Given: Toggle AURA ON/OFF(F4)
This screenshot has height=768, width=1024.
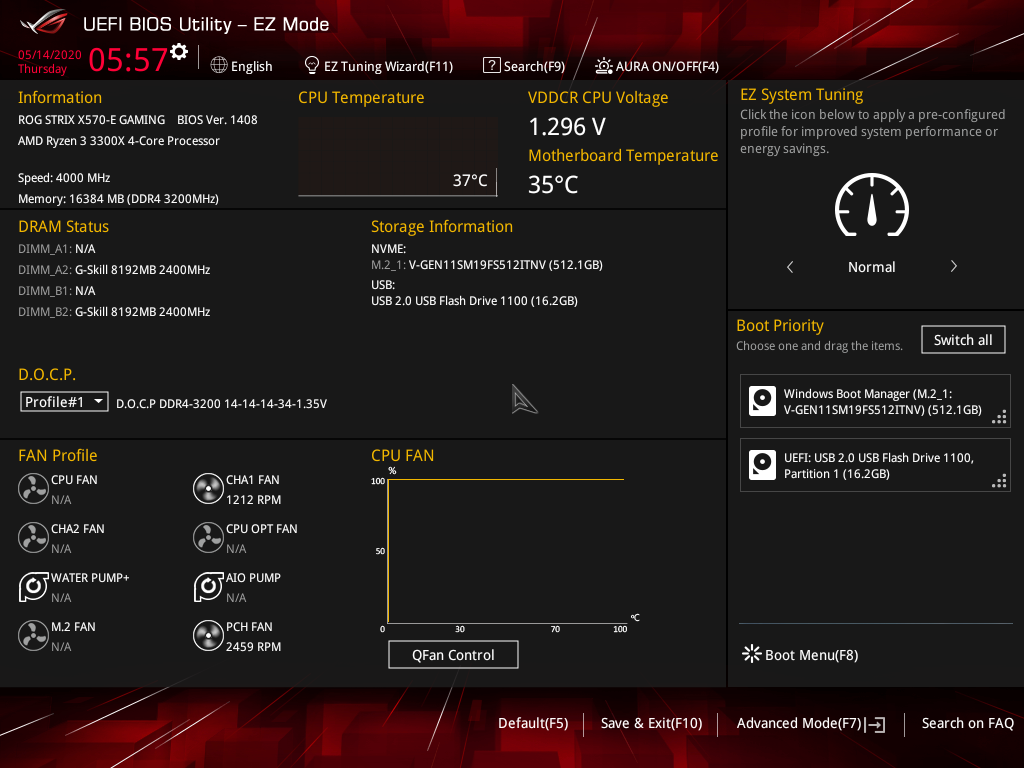Looking at the screenshot, I should (667, 66).
